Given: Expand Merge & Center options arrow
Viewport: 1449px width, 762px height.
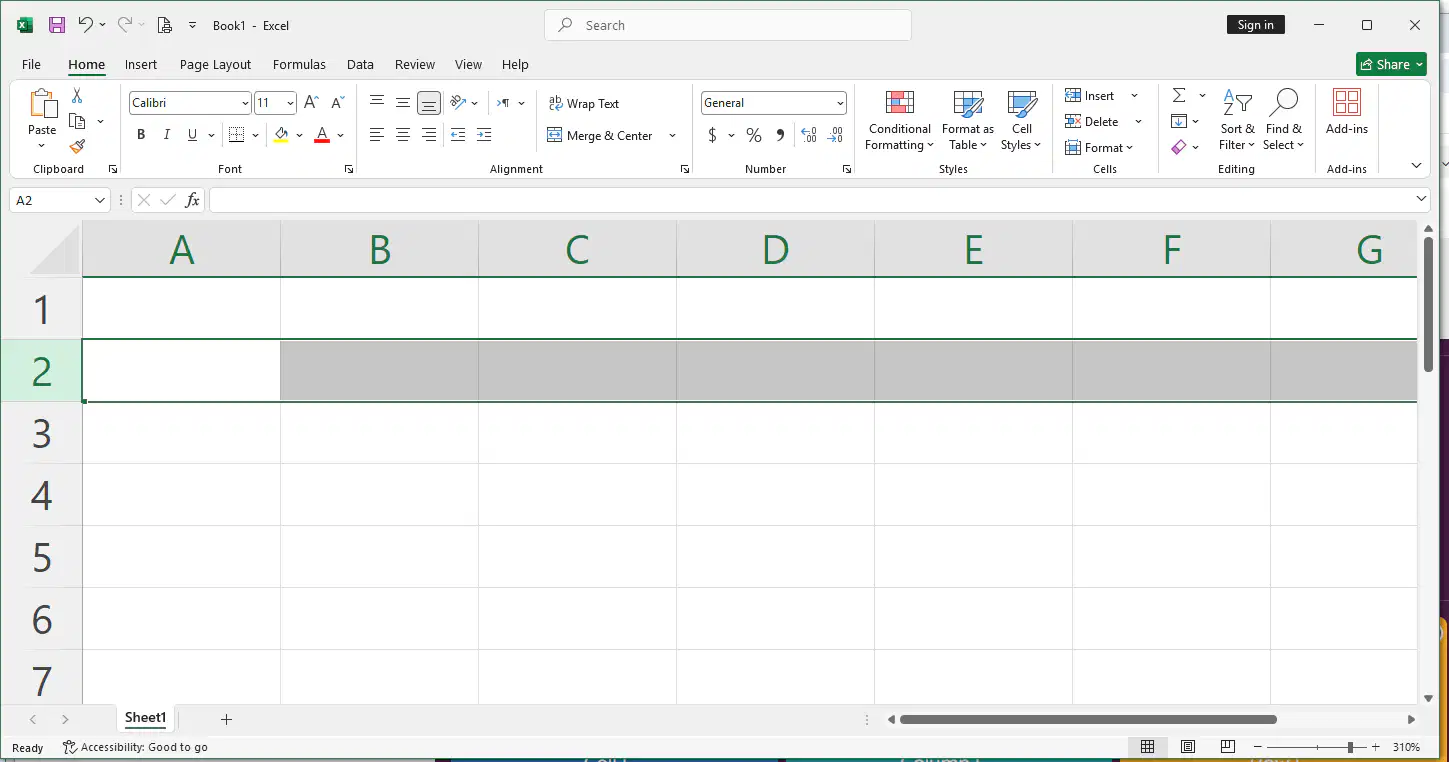Looking at the screenshot, I should coord(672,135).
